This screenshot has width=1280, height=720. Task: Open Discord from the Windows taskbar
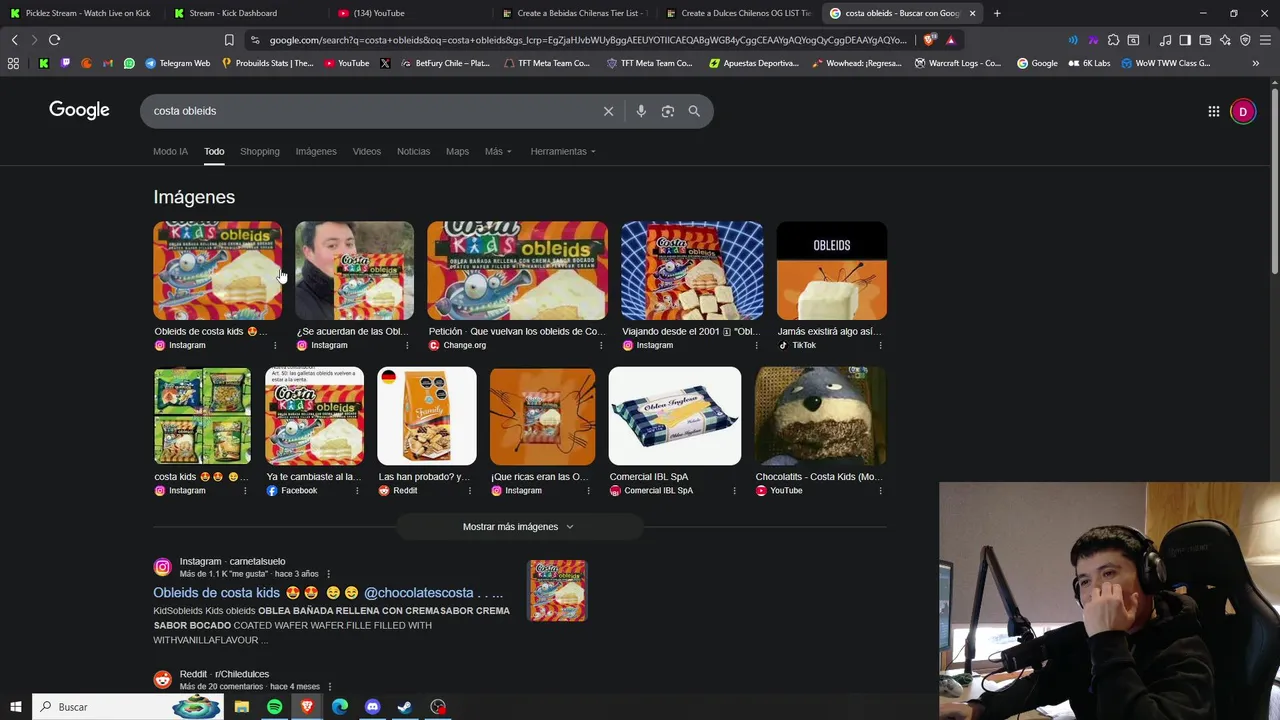pos(372,707)
